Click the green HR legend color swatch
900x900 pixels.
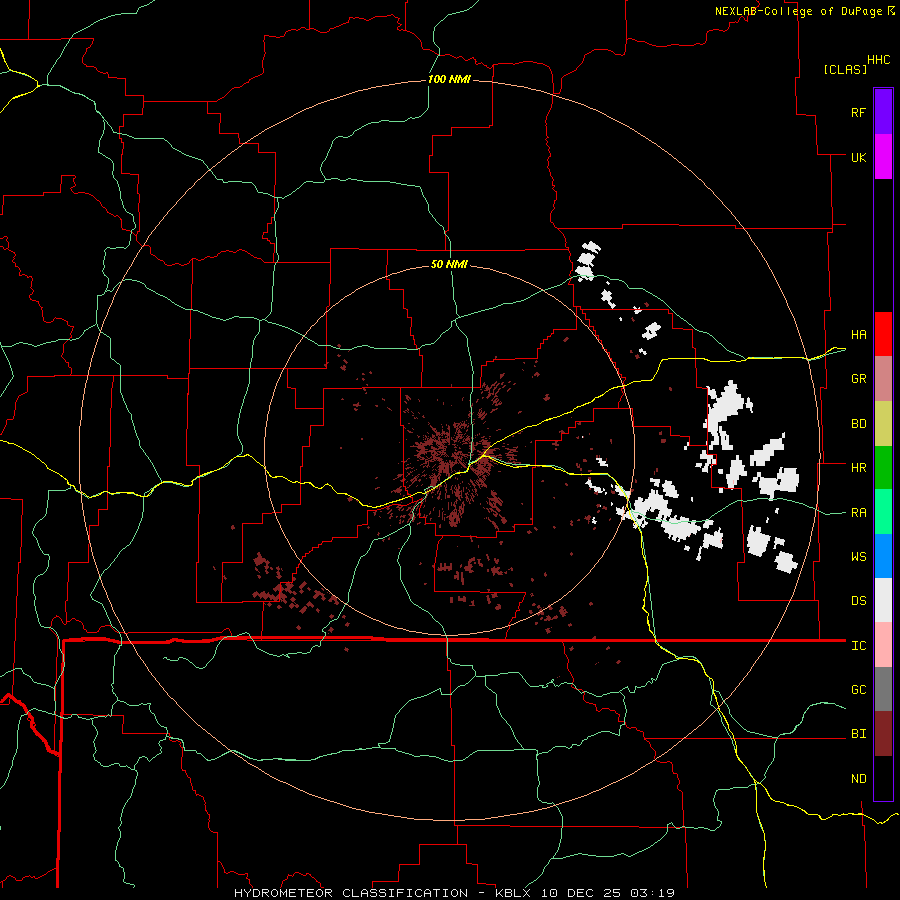pos(883,468)
